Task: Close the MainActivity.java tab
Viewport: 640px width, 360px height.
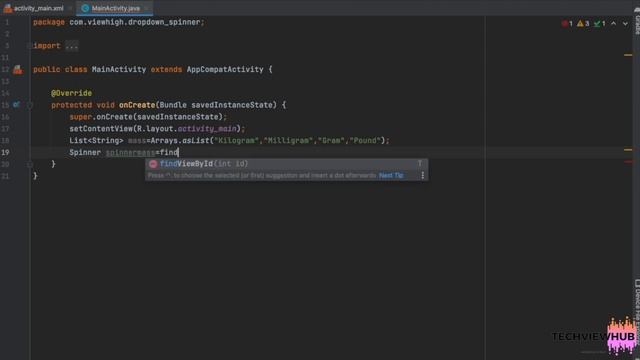Action: [x=148, y=8]
